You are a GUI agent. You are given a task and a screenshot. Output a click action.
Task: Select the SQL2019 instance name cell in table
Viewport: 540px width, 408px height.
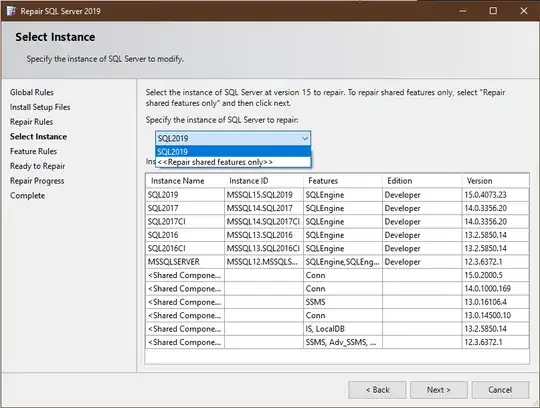[185, 195]
